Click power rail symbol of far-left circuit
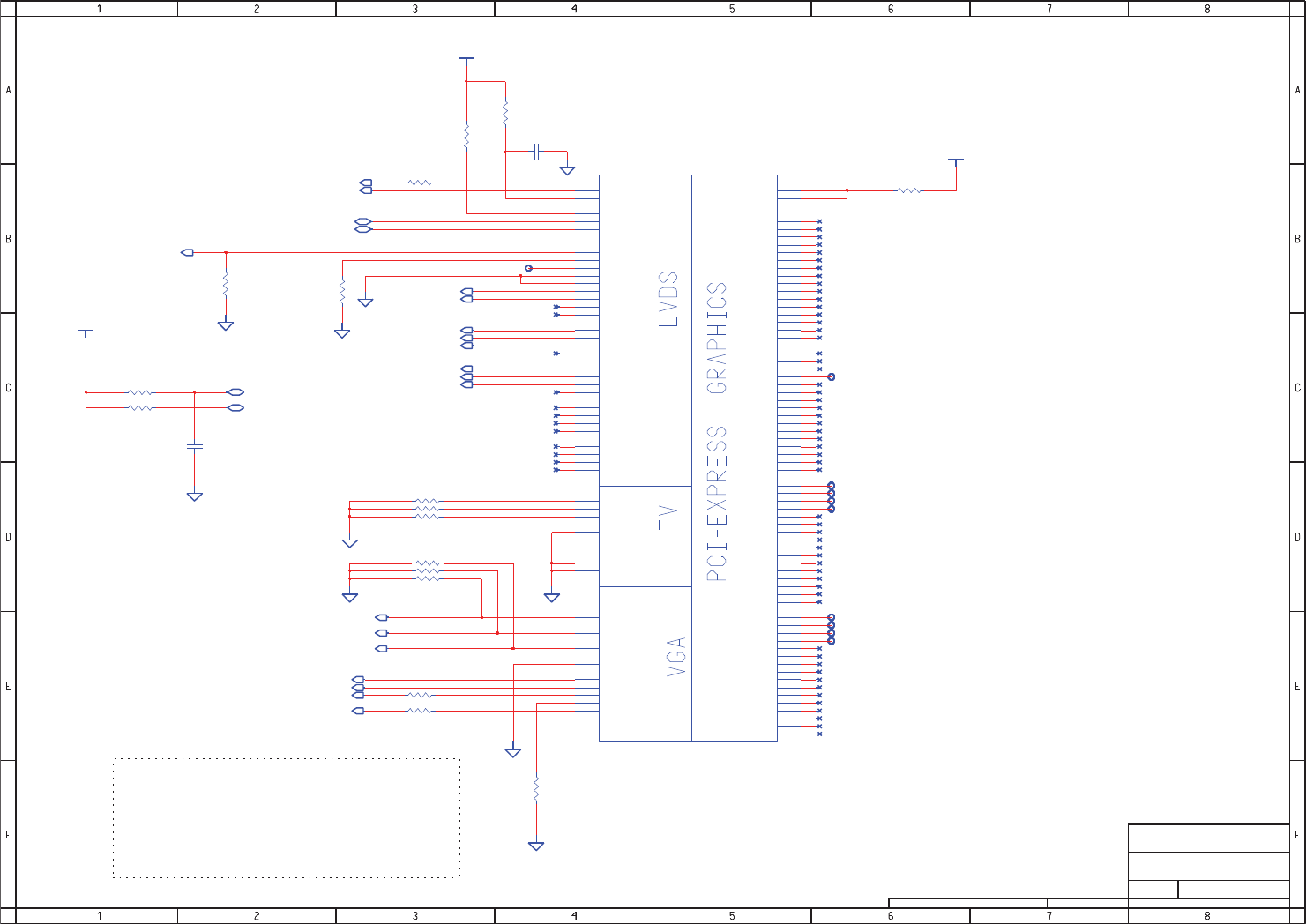 (86, 332)
